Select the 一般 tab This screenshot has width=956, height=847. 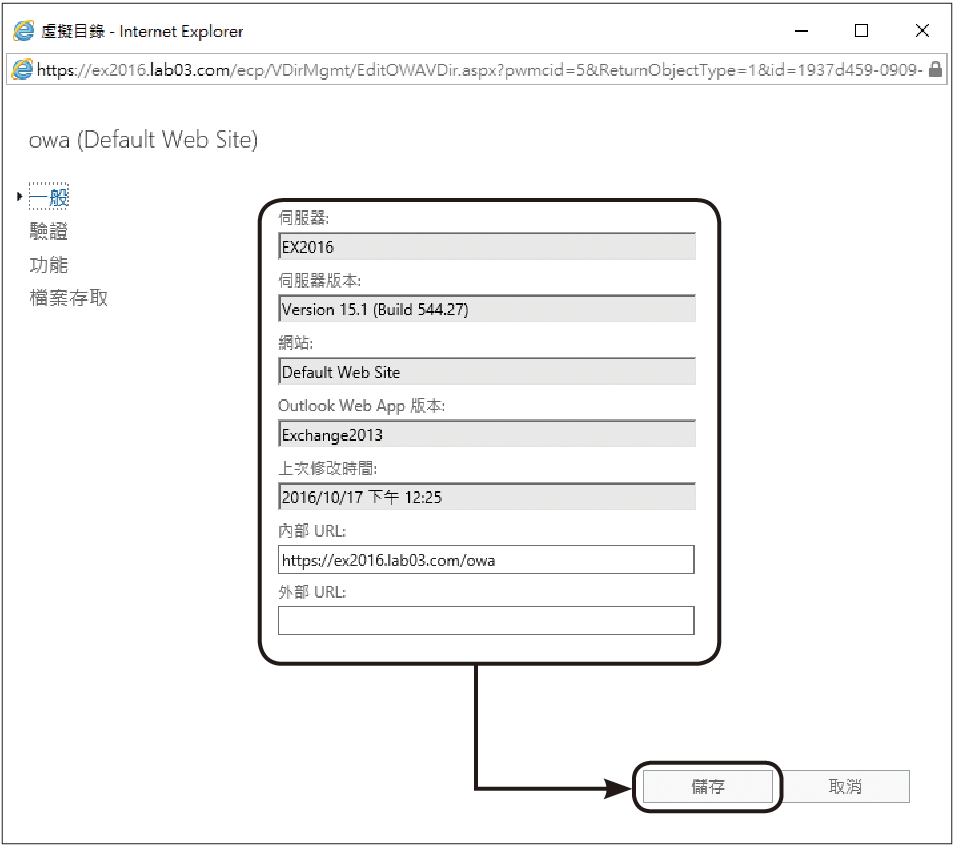point(49,197)
